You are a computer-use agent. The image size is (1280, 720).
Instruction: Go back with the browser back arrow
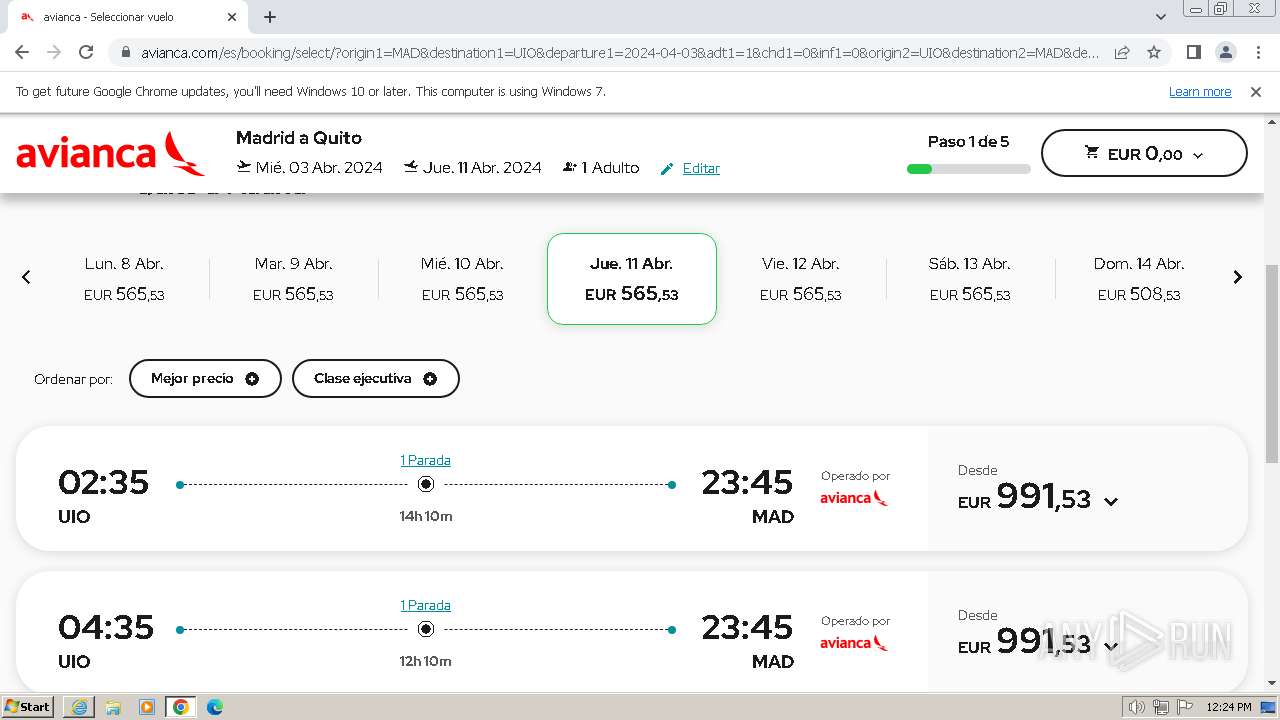point(22,52)
